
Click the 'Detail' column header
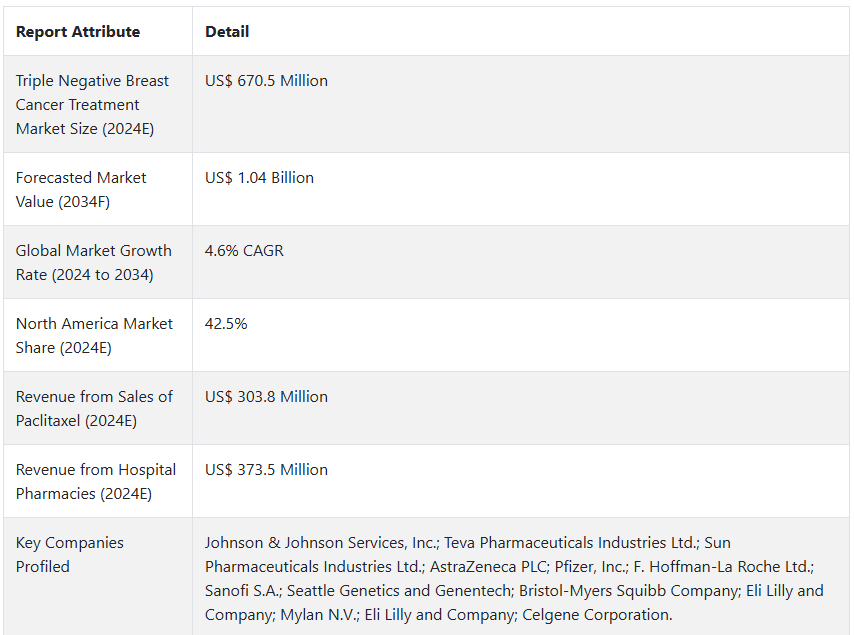pyautogui.click(x=227, y=32)
